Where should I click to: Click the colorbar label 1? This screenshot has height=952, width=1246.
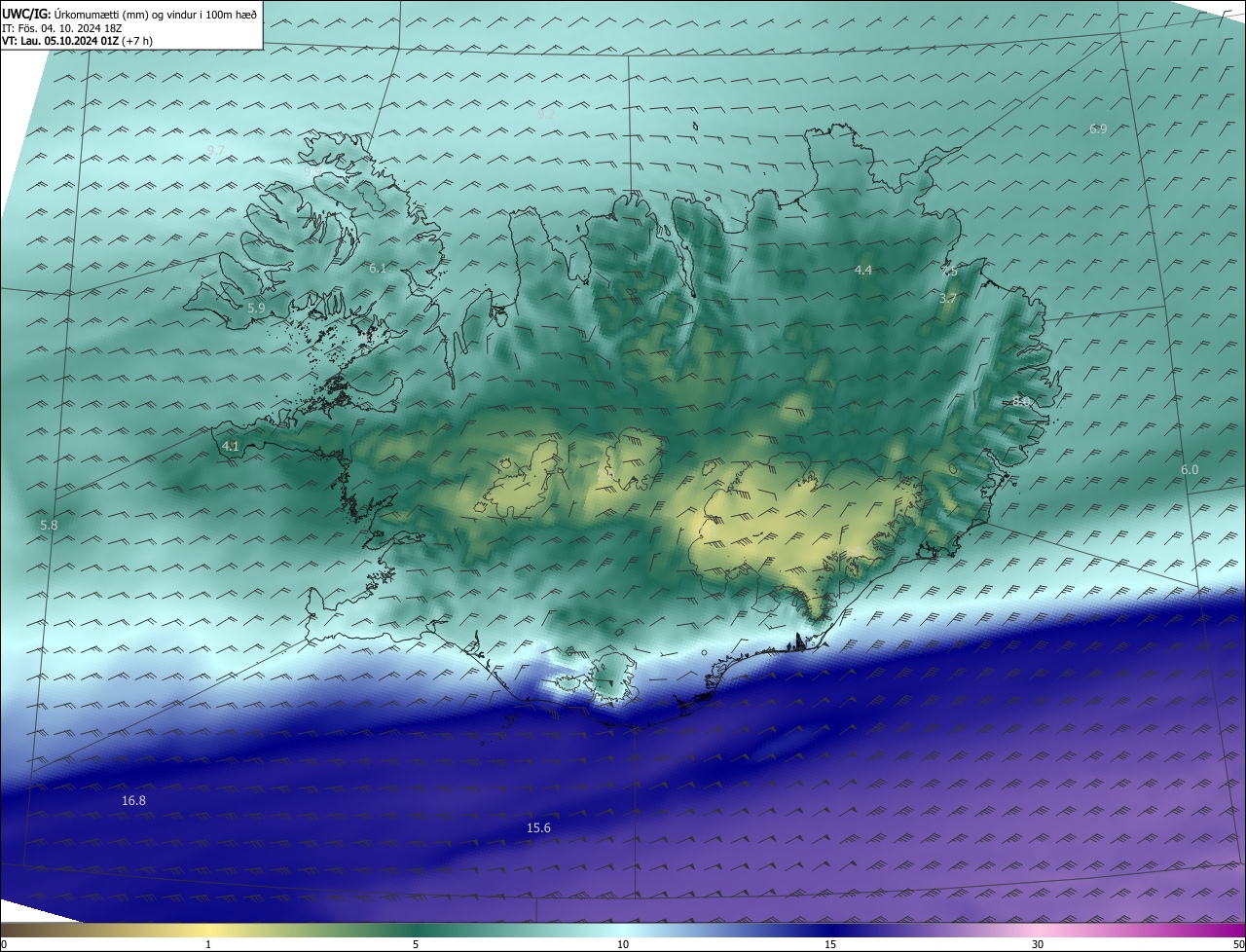pyautogui.click(x=208, y=944)
